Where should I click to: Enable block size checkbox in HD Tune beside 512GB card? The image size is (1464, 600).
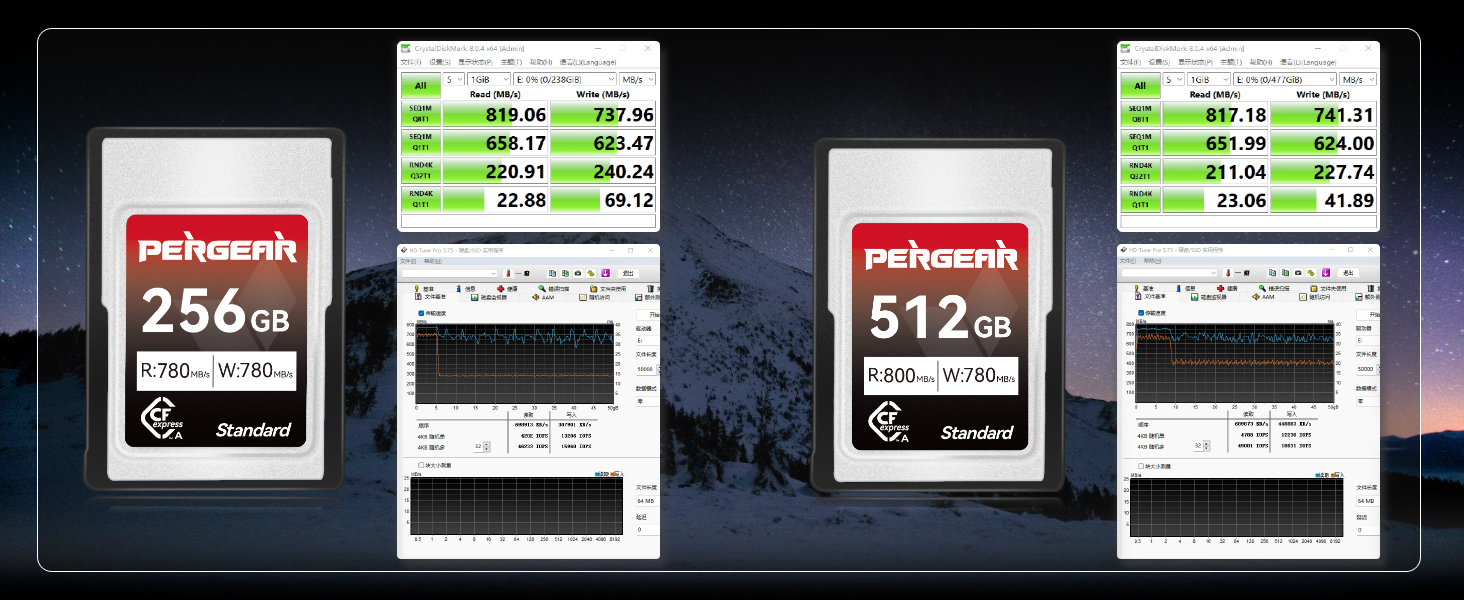(x=1141, y=465)
